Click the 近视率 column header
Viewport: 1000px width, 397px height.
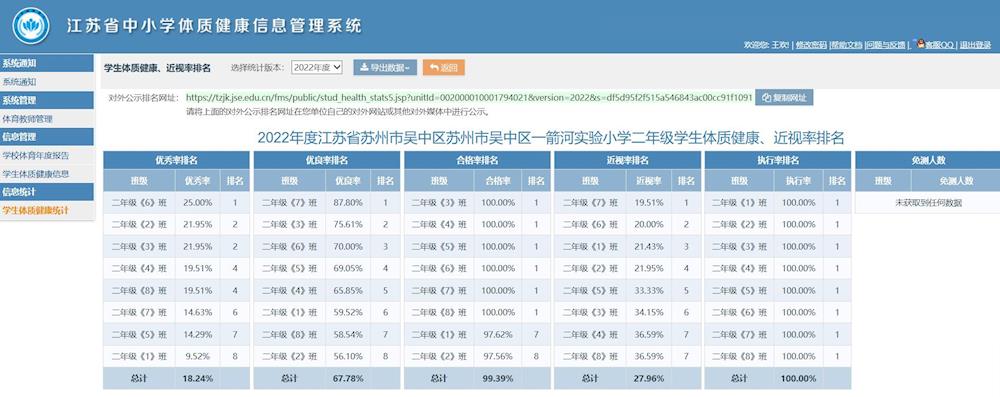(x=649, y=181)
